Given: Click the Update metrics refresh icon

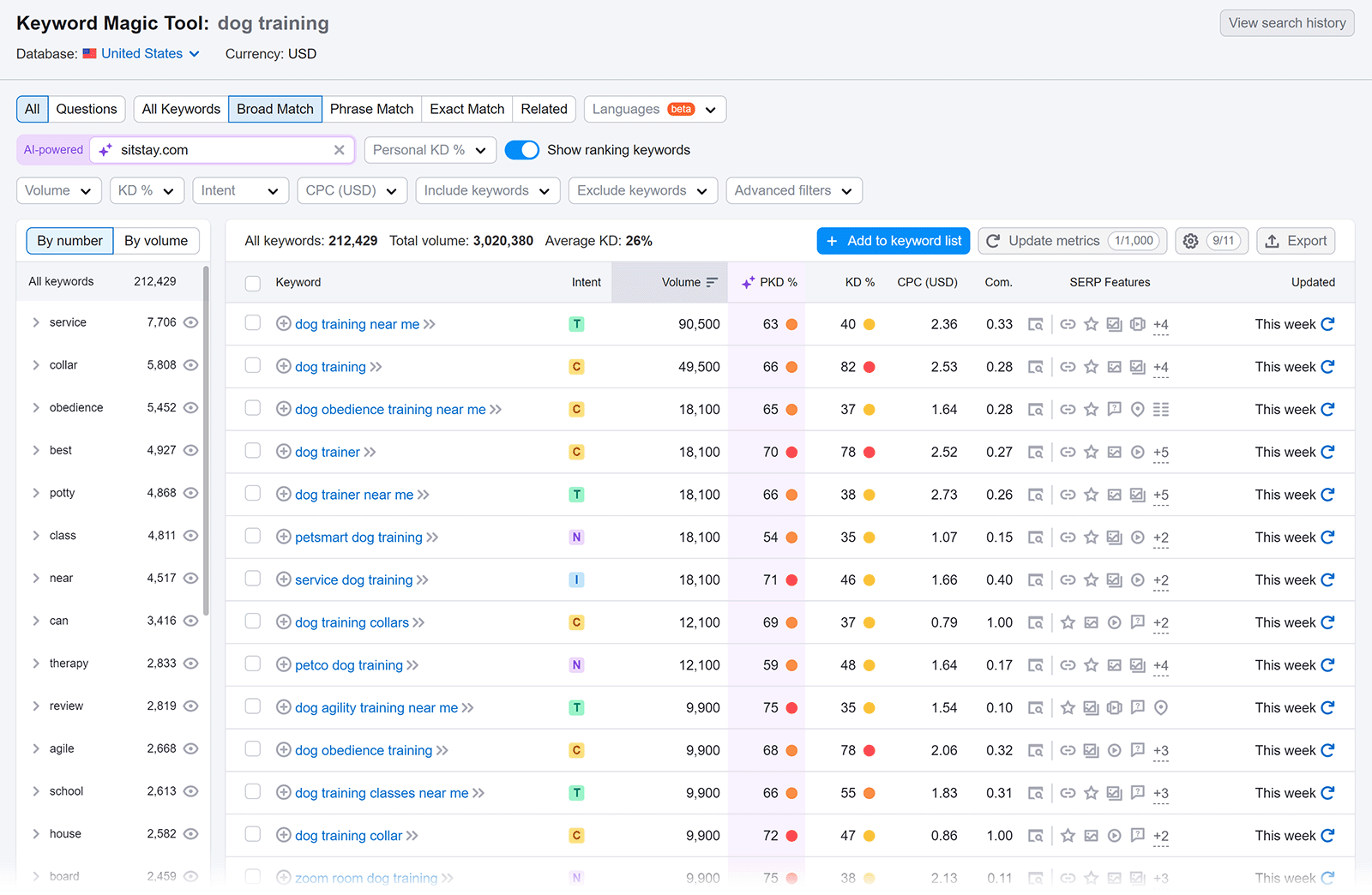Looking at the screenshot, I should 993,241.
